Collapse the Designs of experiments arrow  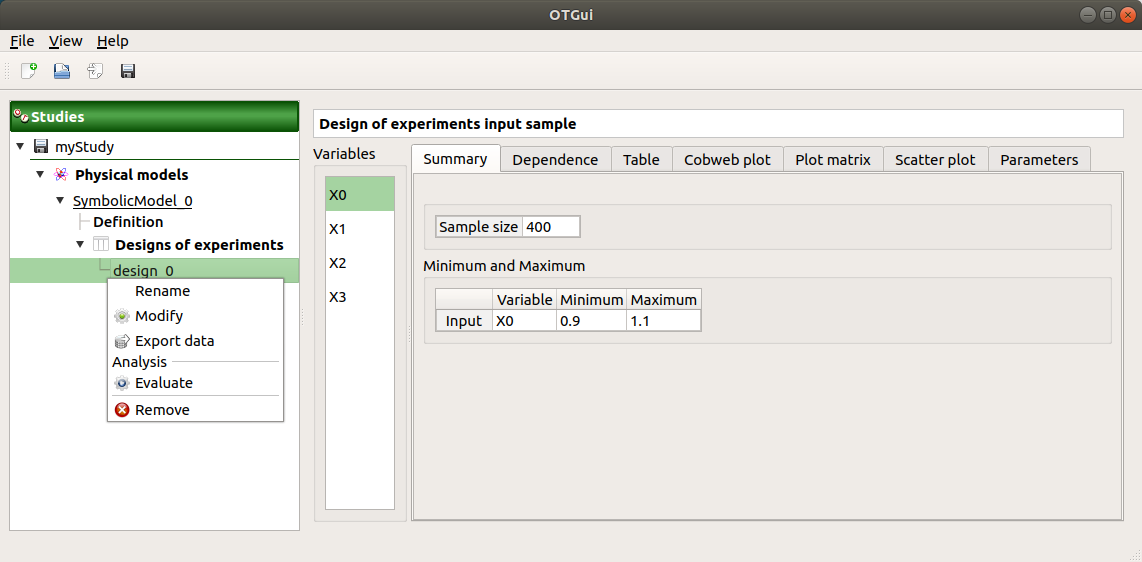(80, 245)
